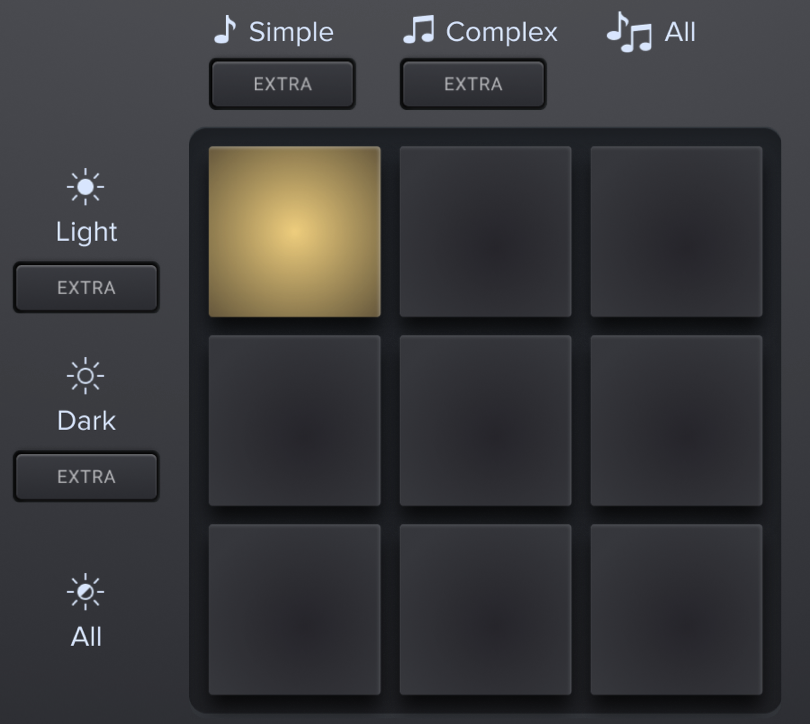This screenshot has height=724, width=810.
Task: Select the All-brightness Simple grid pad
Action: (x=294, y=609)
